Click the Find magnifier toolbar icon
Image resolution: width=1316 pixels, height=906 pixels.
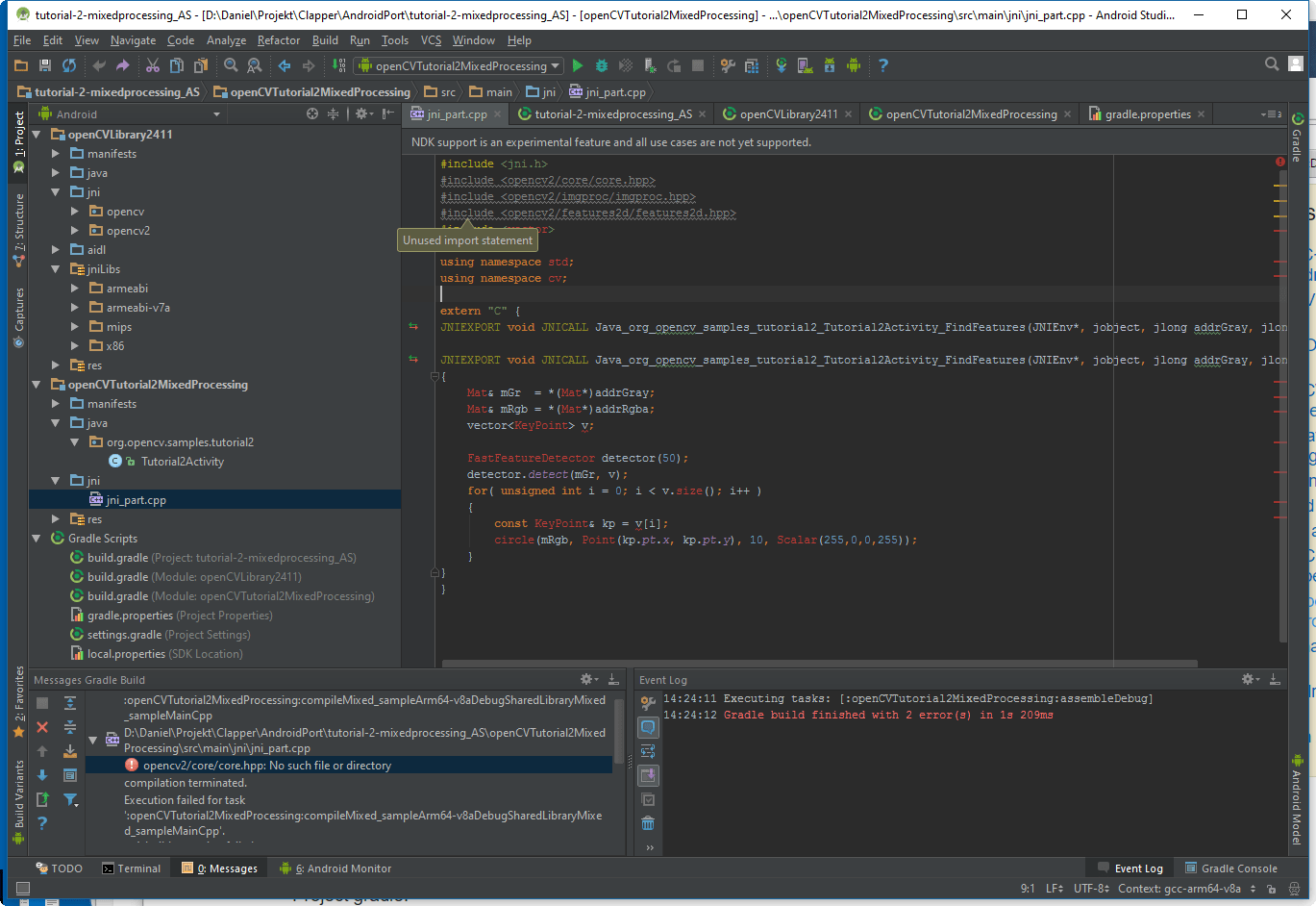(x=231, y=65)
